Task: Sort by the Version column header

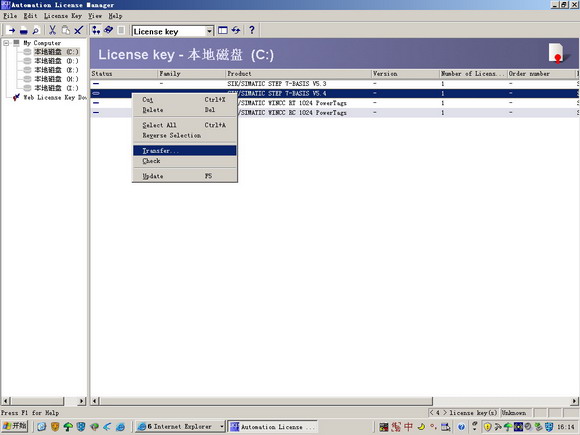Action: pos(405,74)
